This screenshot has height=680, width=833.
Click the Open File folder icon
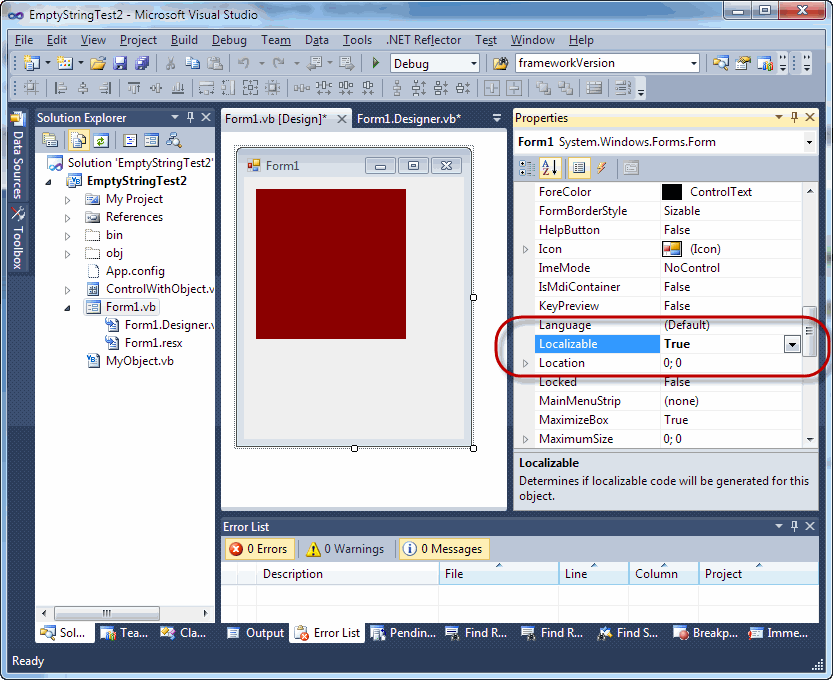pos(98,63)
